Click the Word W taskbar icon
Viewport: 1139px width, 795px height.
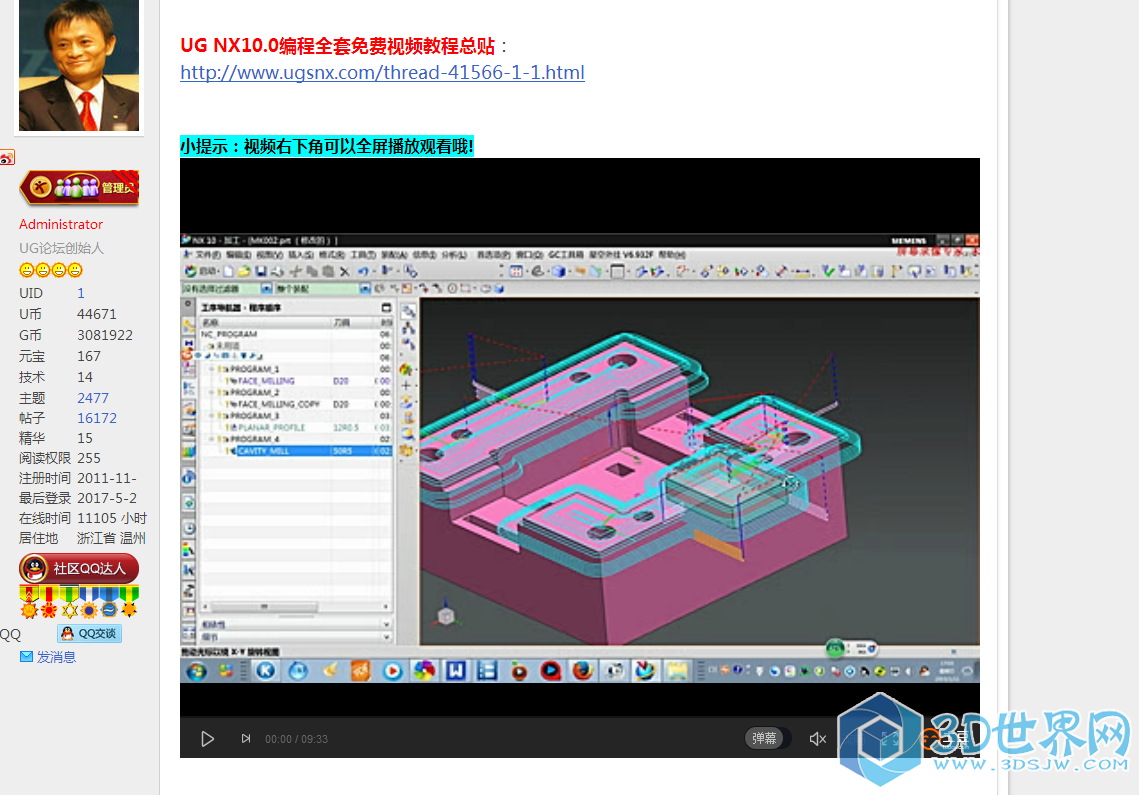[x=455, y=671]
